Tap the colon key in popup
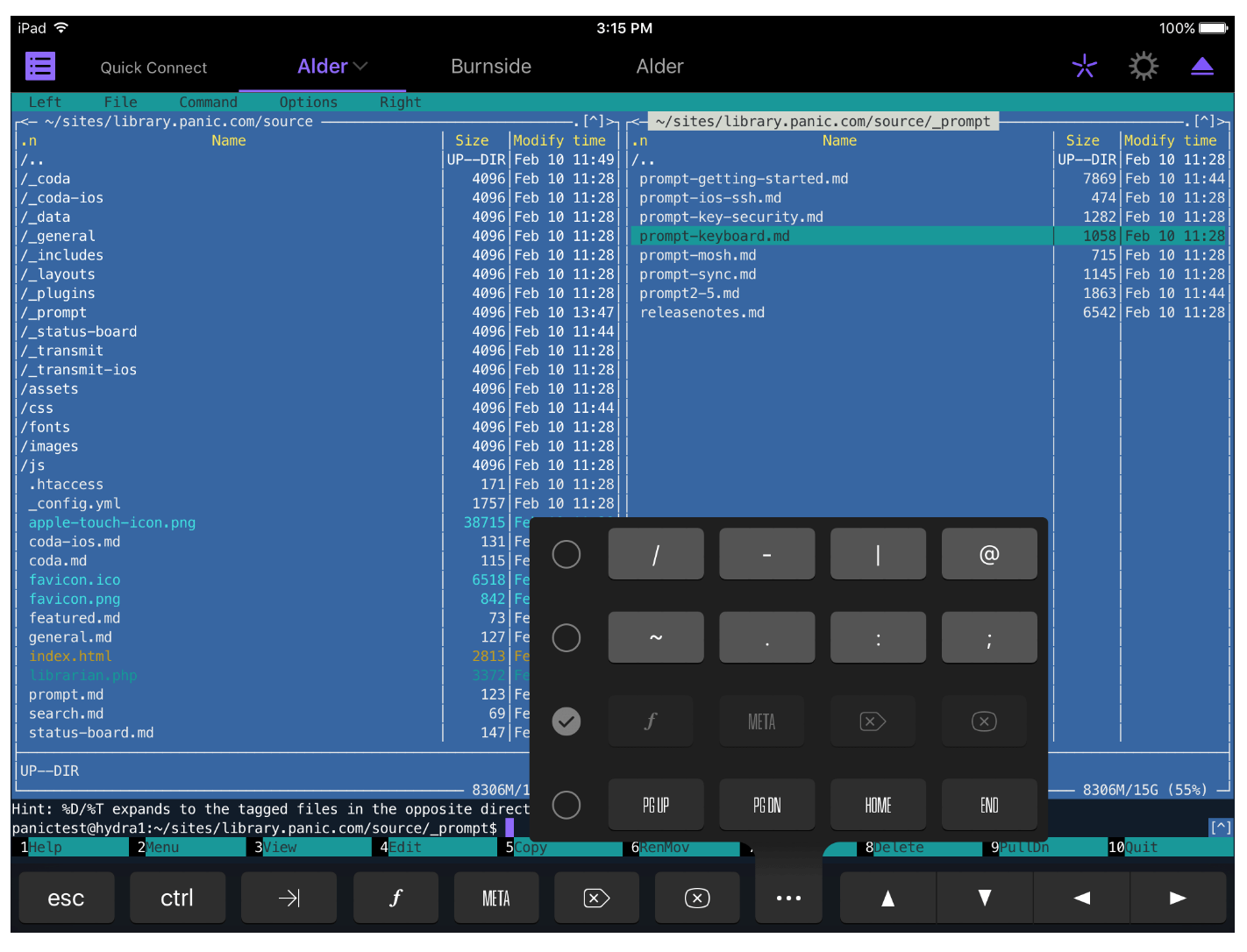The width and height of the screenshot is (1247, 952). click(x=878, y=637)
